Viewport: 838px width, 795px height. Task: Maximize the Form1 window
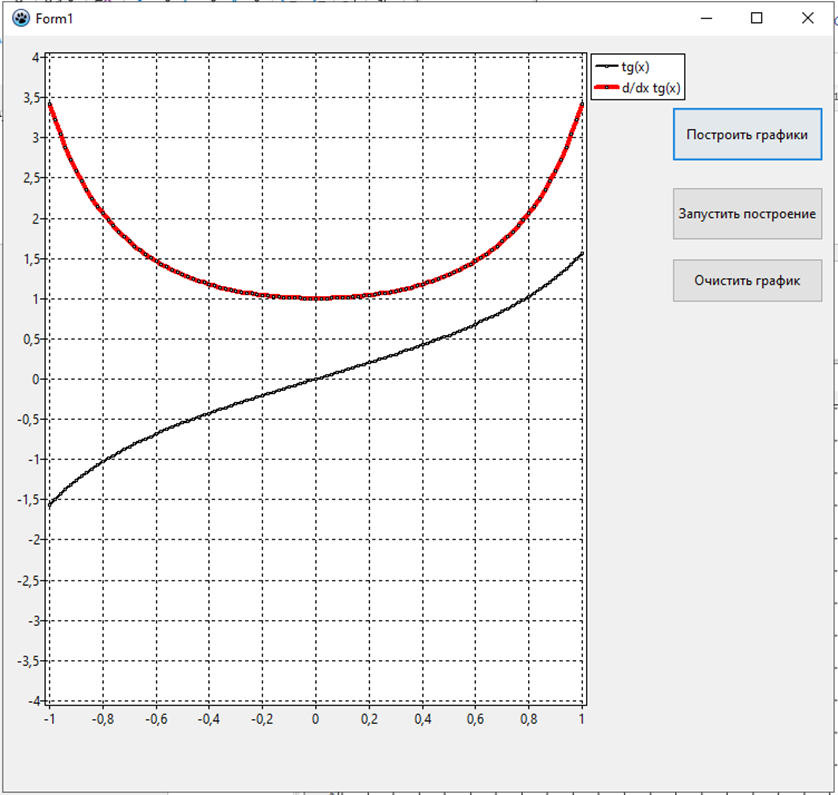(x=757, y=18)
